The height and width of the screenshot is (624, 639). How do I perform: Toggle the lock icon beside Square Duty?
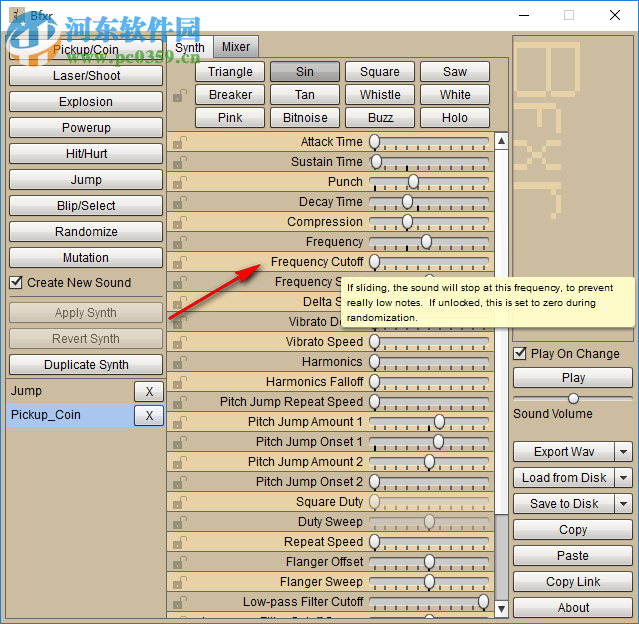click(180, 502)
